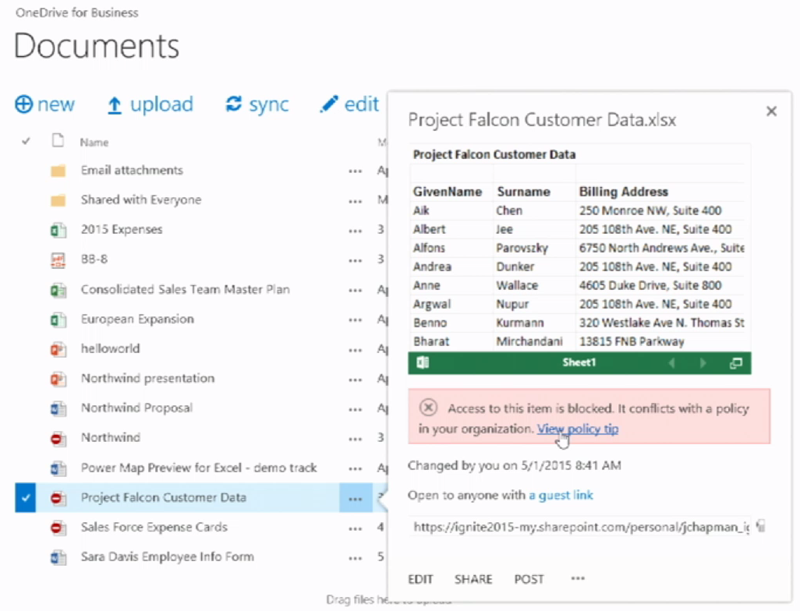The image size is (800, 611).
Task: Open the guest link hyperlink
Action: coord(561,495)
